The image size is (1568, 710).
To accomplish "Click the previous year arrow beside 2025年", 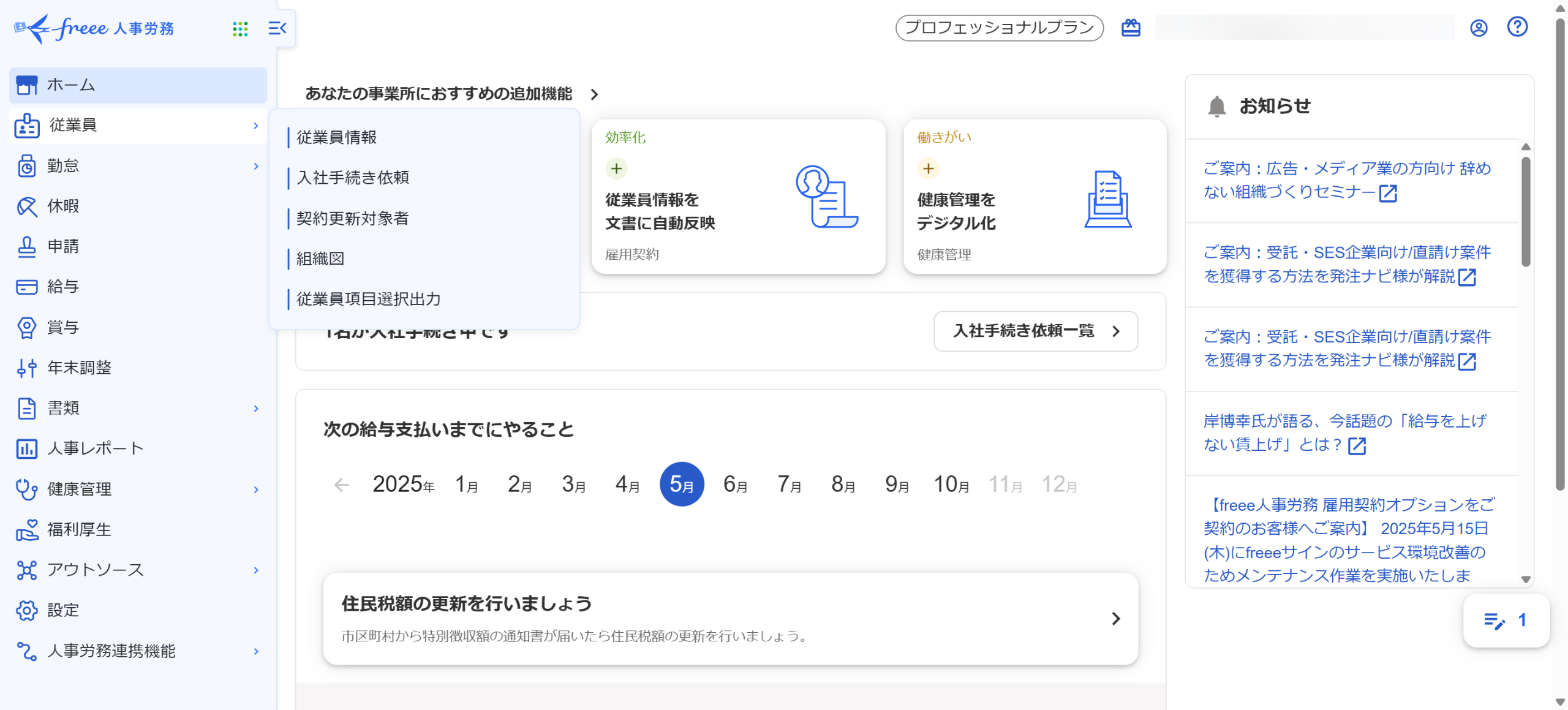I will point(341,485).
